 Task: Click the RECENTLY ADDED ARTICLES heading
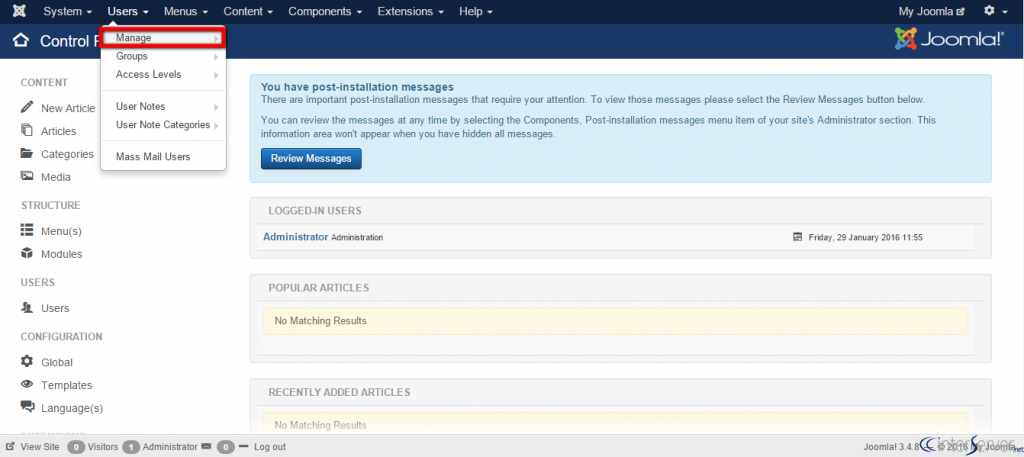tap(340, 392)
